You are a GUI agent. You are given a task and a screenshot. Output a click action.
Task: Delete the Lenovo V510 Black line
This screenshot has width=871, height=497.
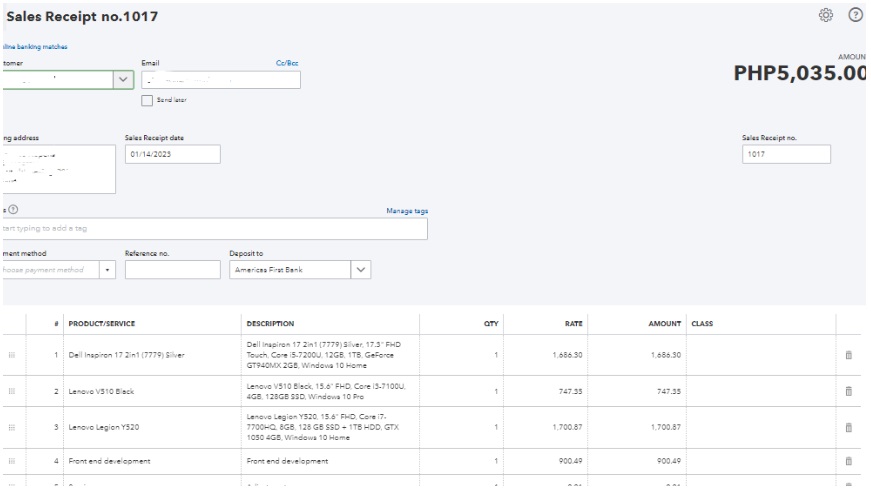(849, 392)
